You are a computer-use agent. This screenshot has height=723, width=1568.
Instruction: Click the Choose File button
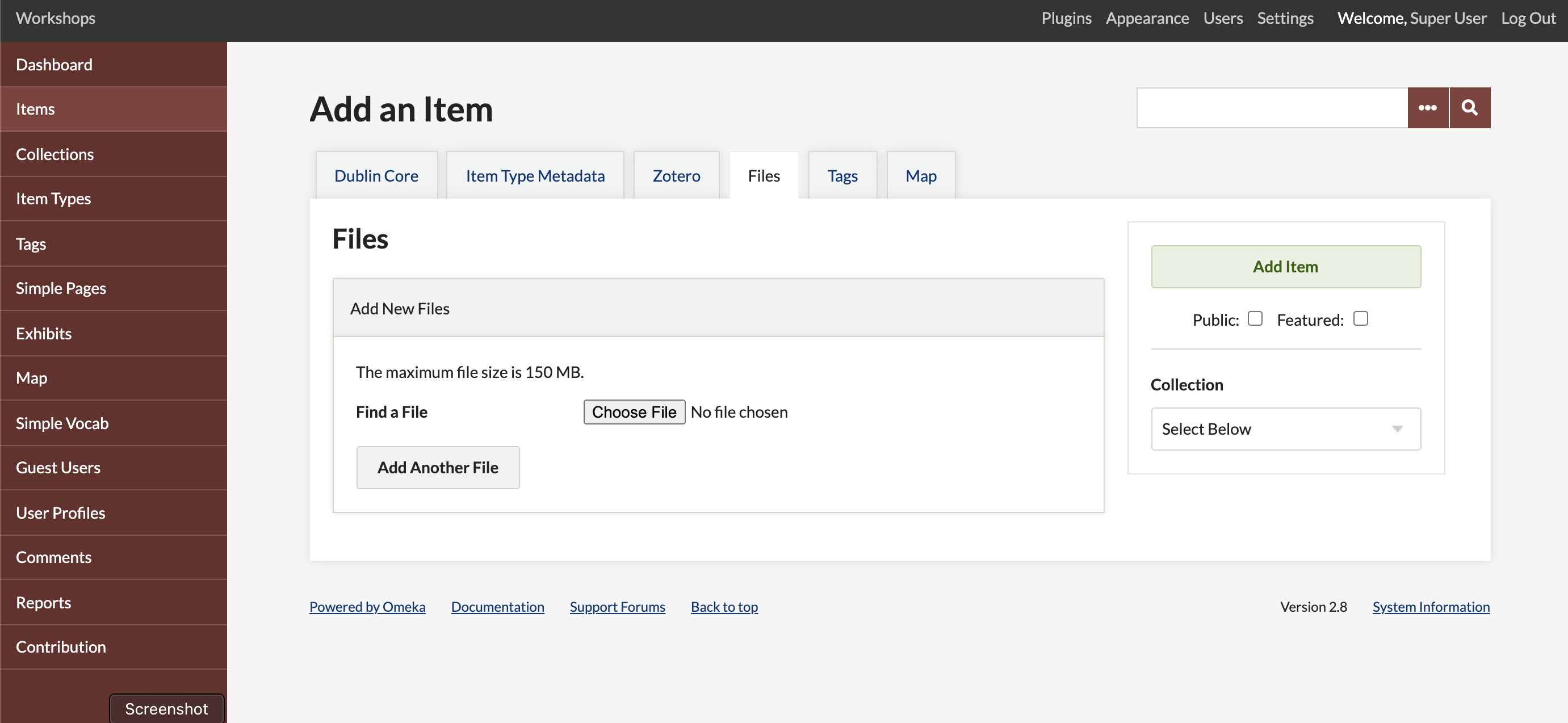pos(635,411)
